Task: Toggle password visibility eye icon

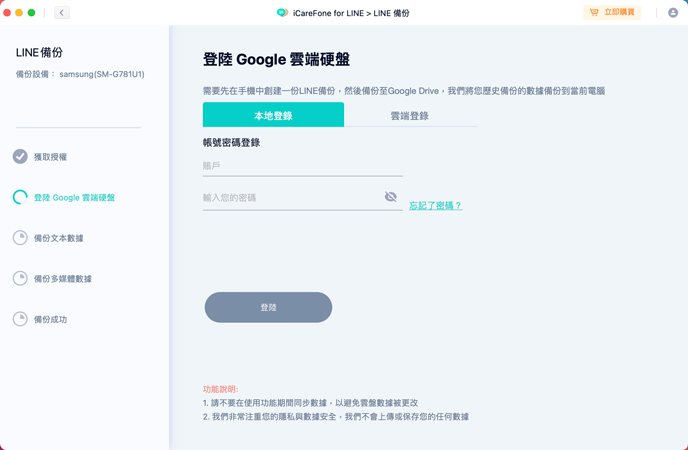Action: pos(391,196)
